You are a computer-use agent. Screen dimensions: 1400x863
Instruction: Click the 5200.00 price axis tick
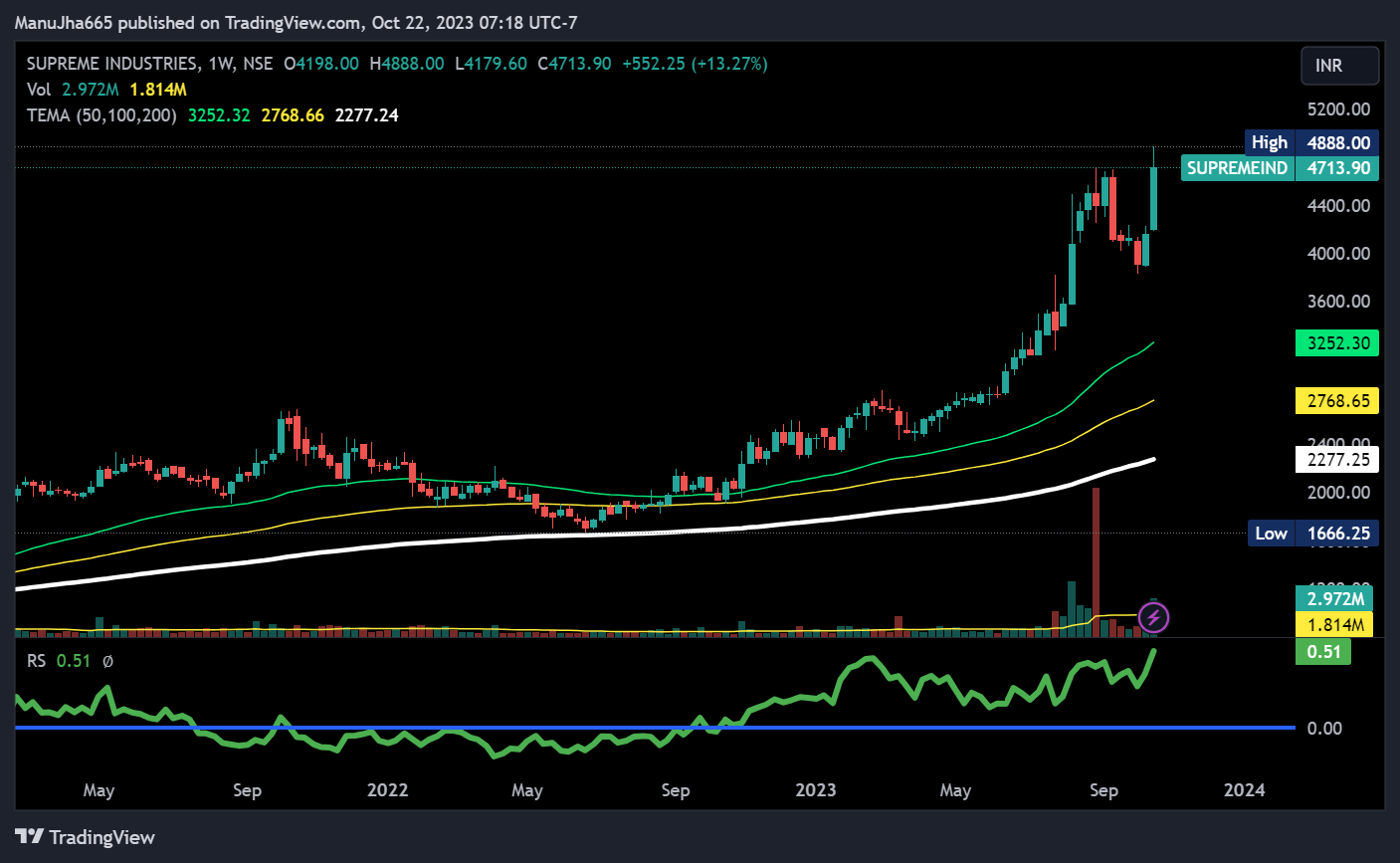coord(1338,109)
